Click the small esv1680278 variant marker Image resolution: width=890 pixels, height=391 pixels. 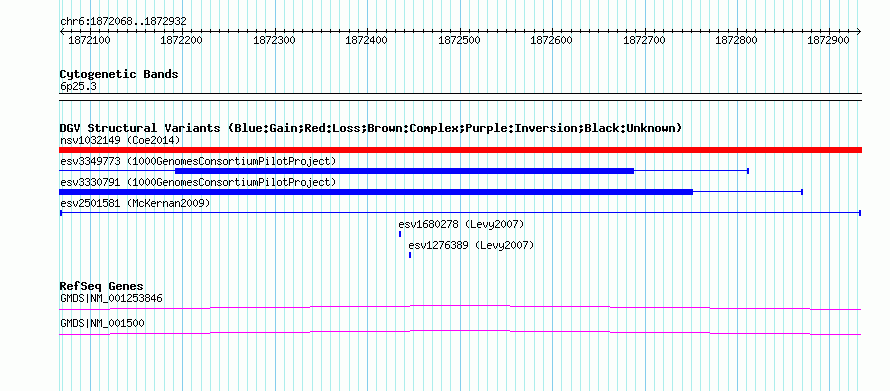[400, 234]
